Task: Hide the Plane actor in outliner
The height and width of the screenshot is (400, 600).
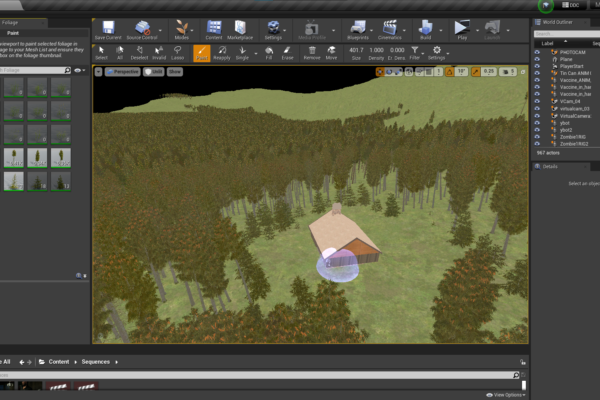Action: pos(537,59)
